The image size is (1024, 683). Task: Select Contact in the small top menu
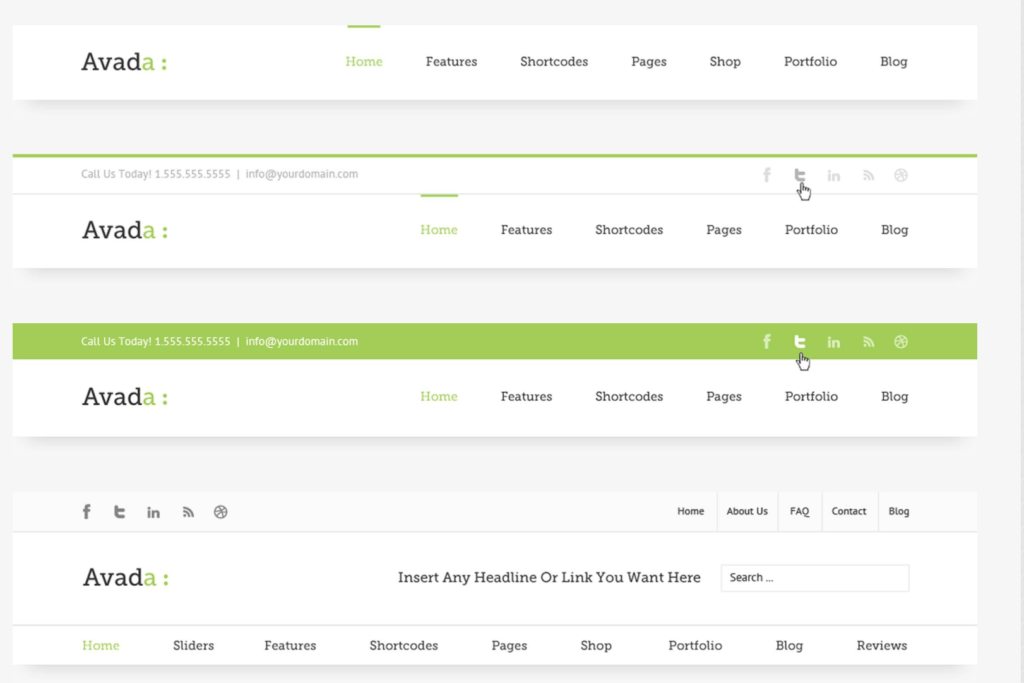tap(848, 511)
